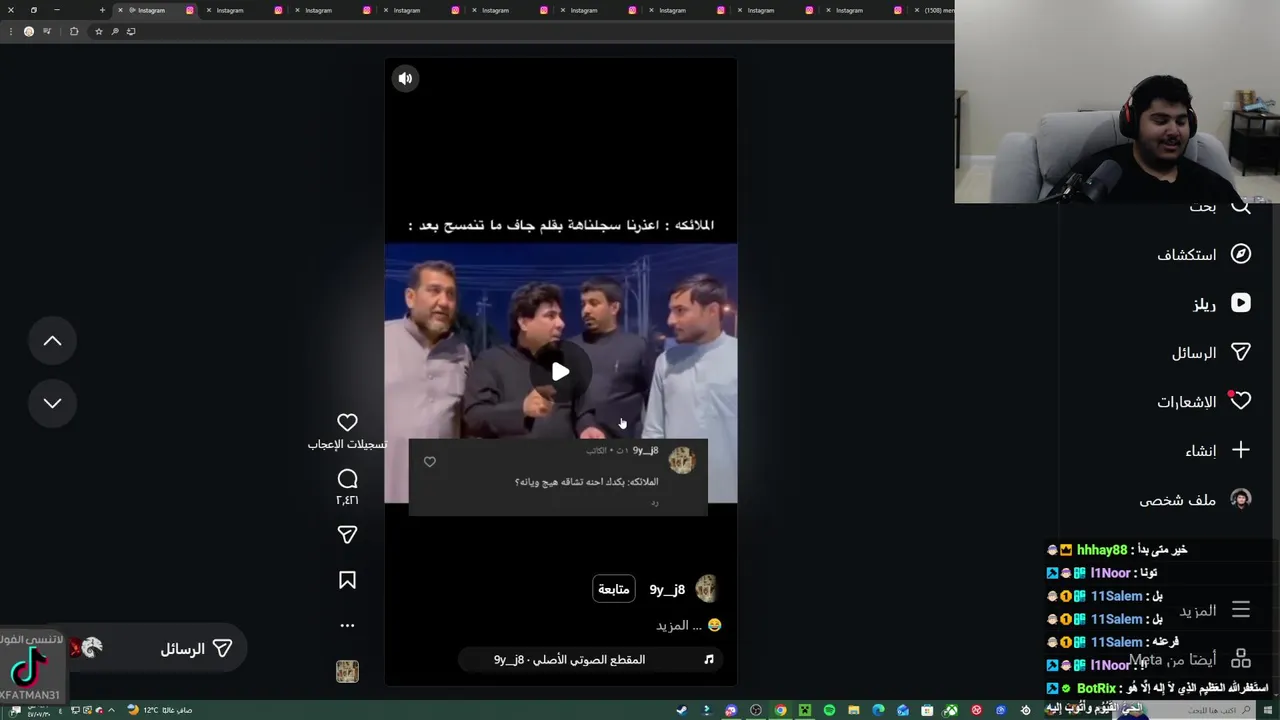Click the browser zoom magnifier icon
The width and height of the screenshot is (1280, 720).
coord(115,31)
